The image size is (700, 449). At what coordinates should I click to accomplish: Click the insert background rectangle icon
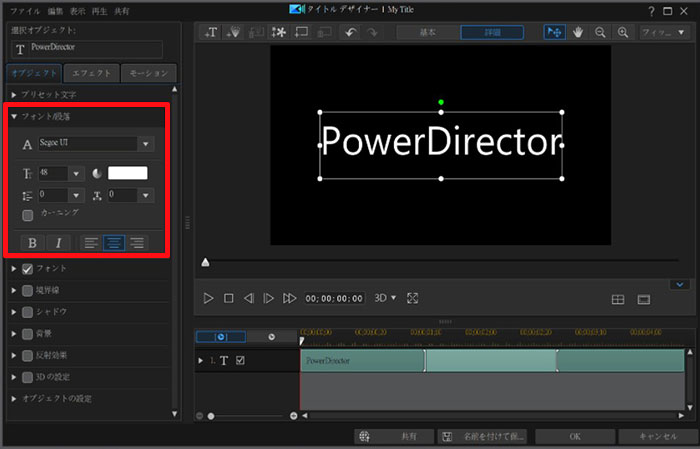point(302,32)
